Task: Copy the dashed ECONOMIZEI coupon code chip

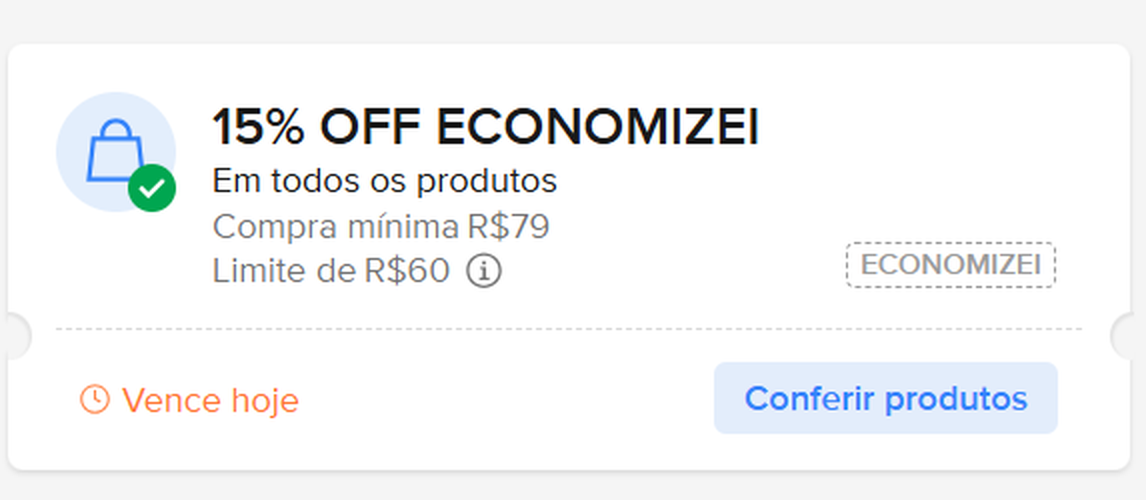Action: (x=950, y=265)
